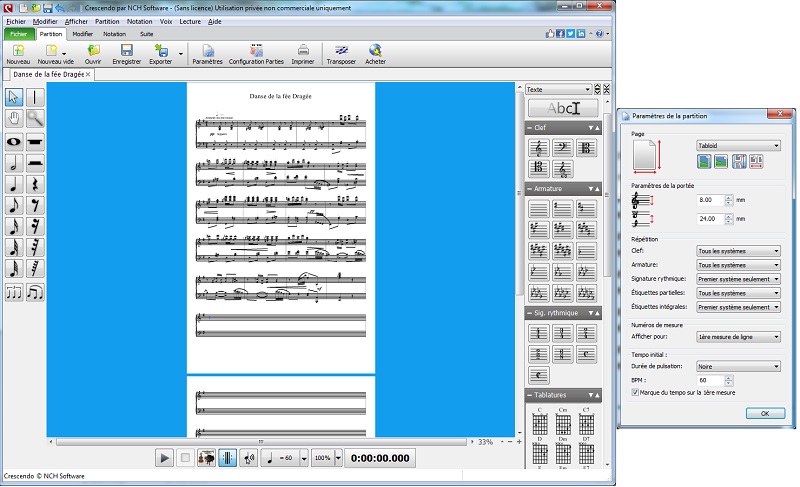
Task: Click Acheter toolbar icon
Action: pyautogui.click(x=375, y=54)
